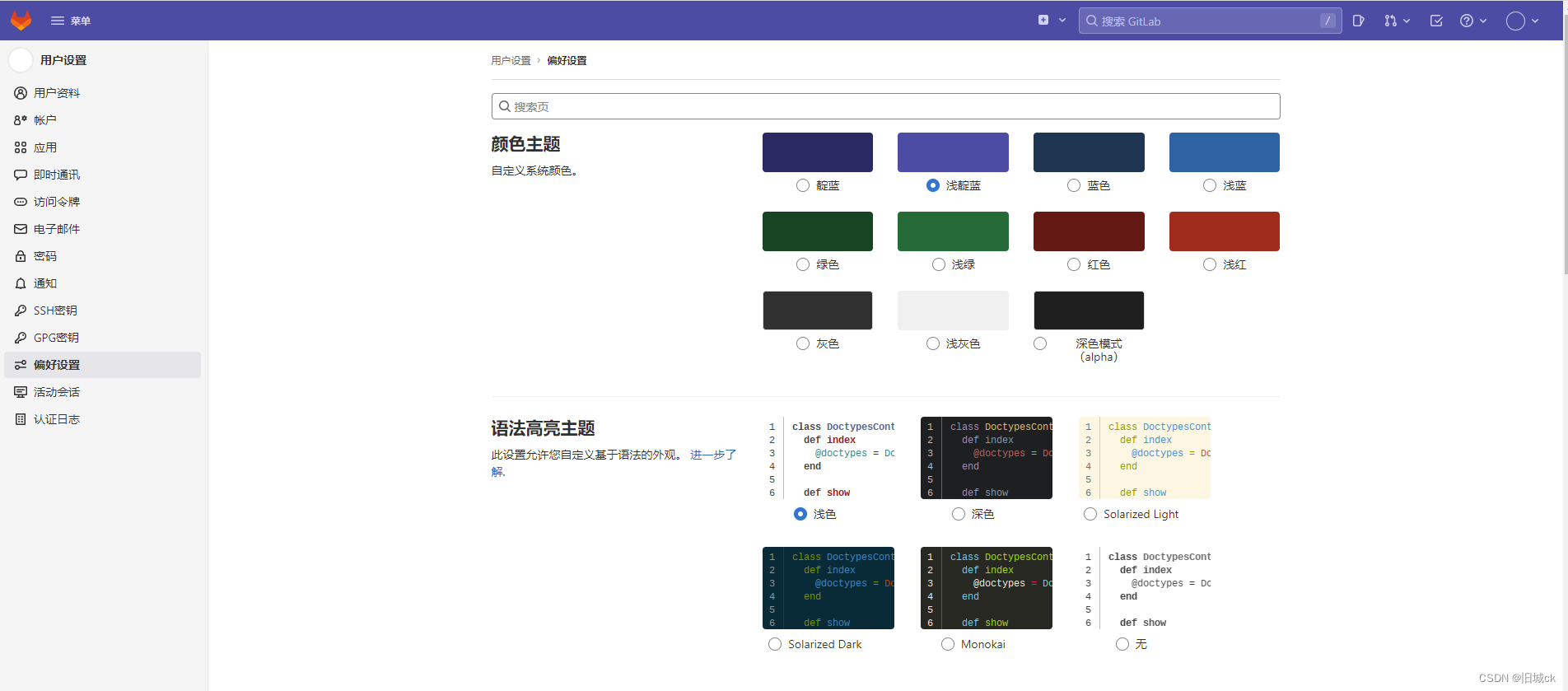
Task: Click the chat bubble icon for 即时通讯
Action: tap(21, 175)
